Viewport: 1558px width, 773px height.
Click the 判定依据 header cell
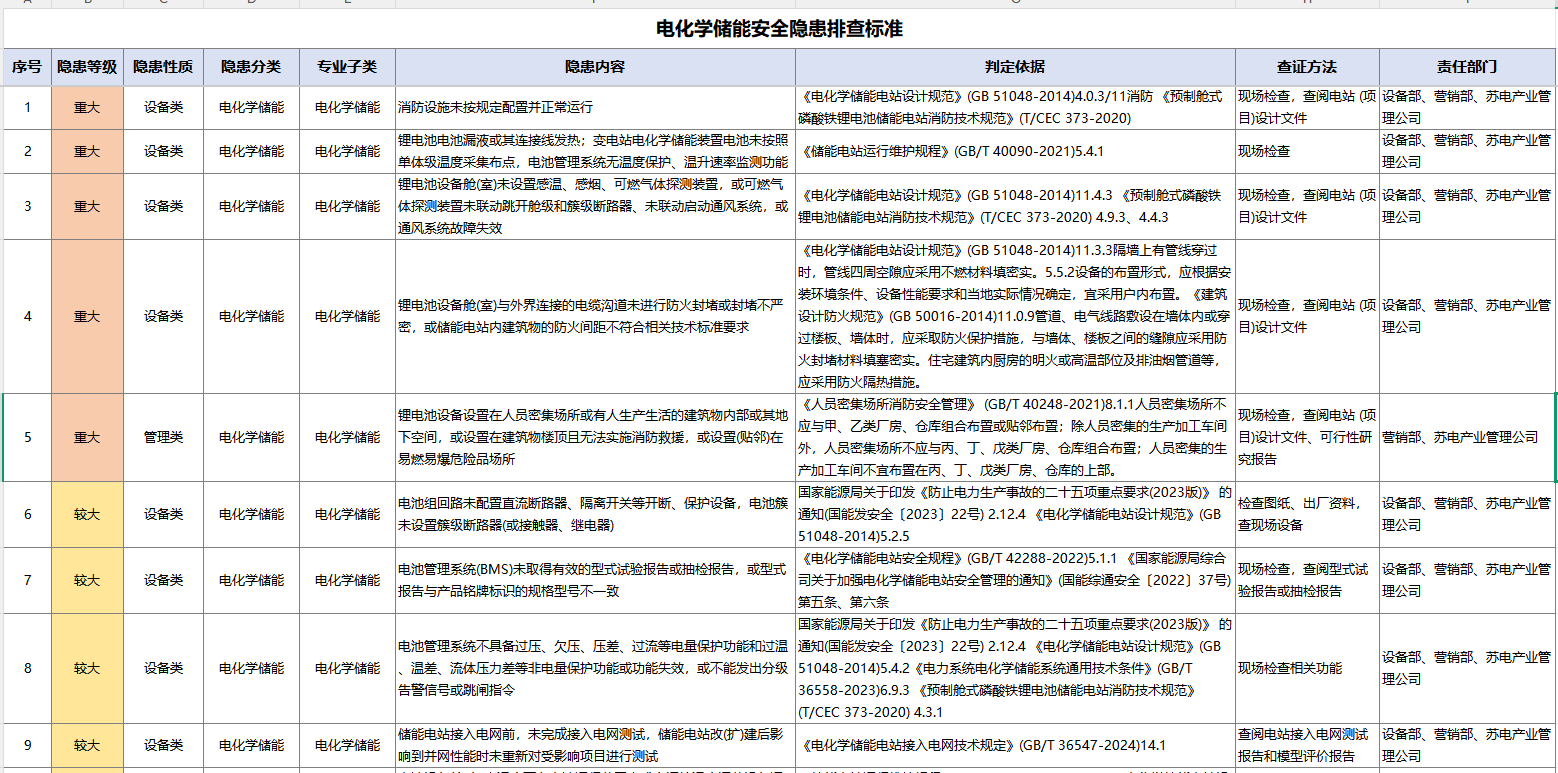[x=1015, y=67]
